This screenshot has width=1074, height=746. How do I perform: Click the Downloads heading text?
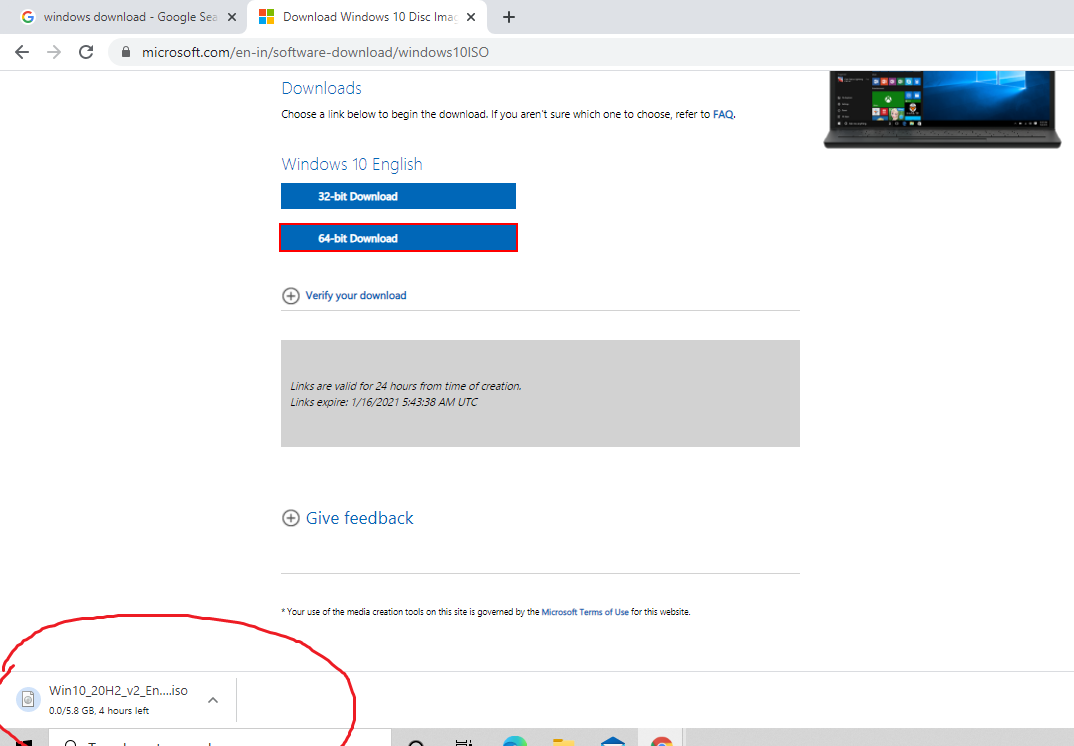tap(321, 88)
